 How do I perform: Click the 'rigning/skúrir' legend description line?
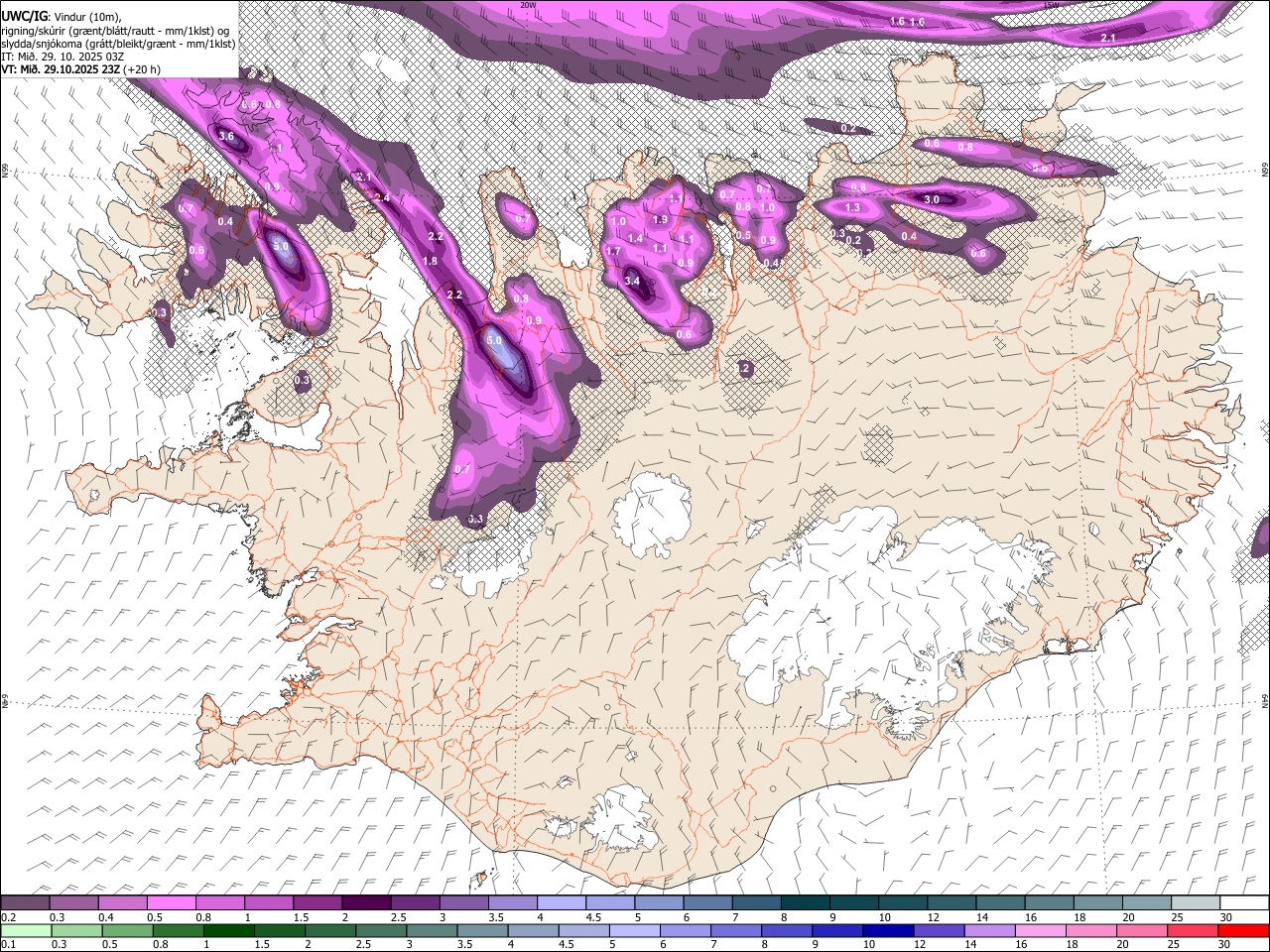tap(117, 30)
